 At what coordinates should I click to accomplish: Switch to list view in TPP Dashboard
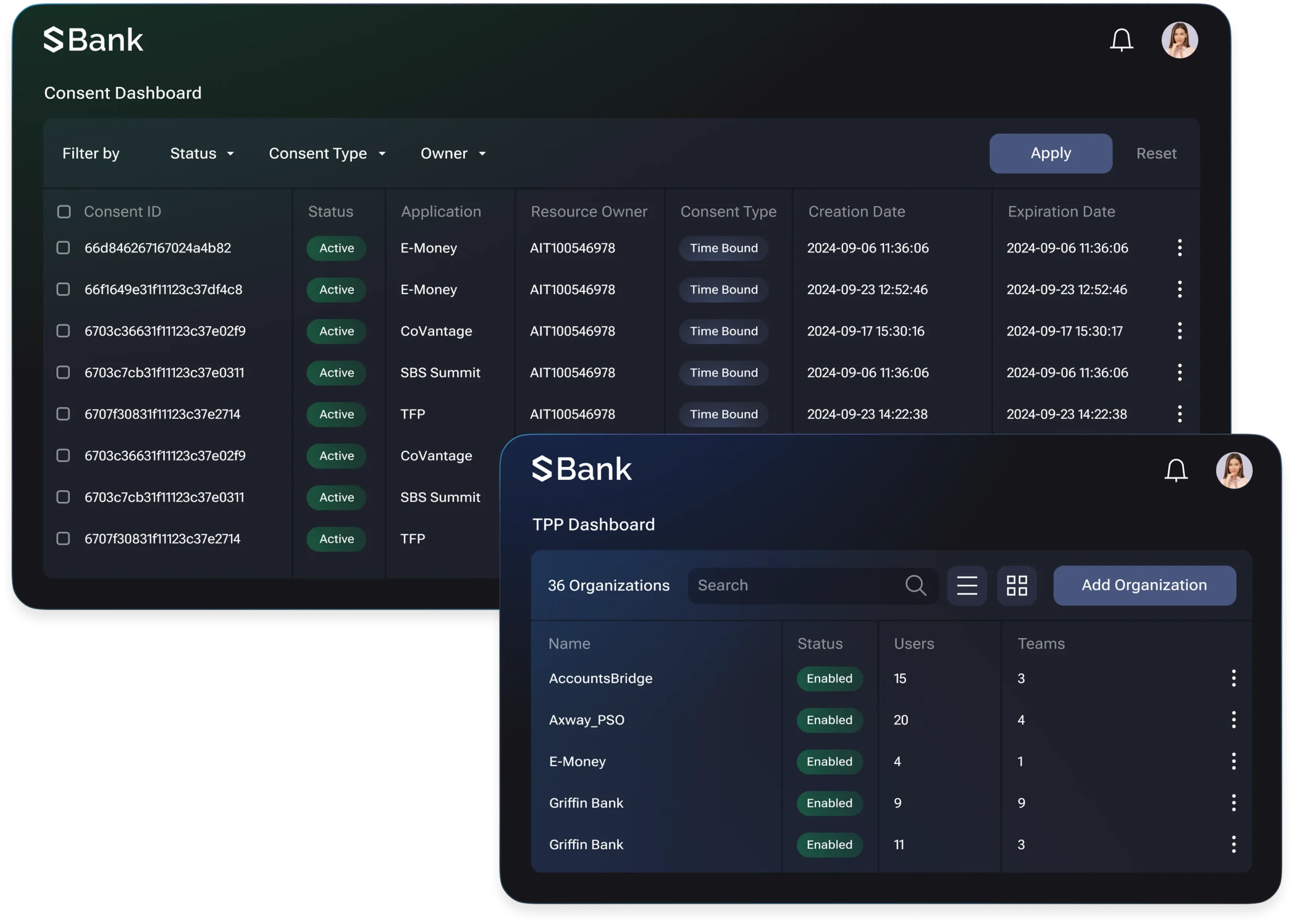coord(966,585)
